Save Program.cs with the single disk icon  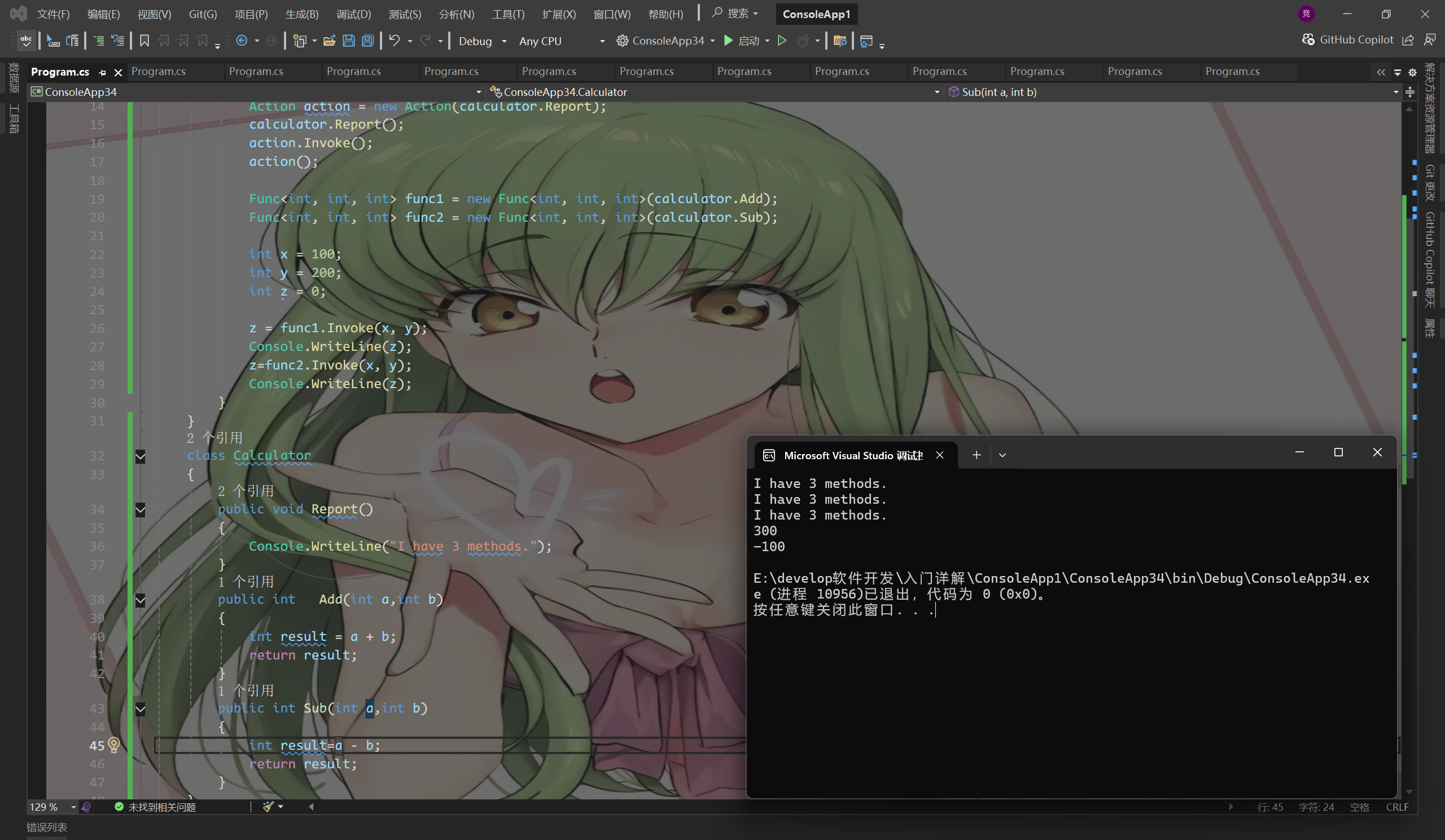349,41
